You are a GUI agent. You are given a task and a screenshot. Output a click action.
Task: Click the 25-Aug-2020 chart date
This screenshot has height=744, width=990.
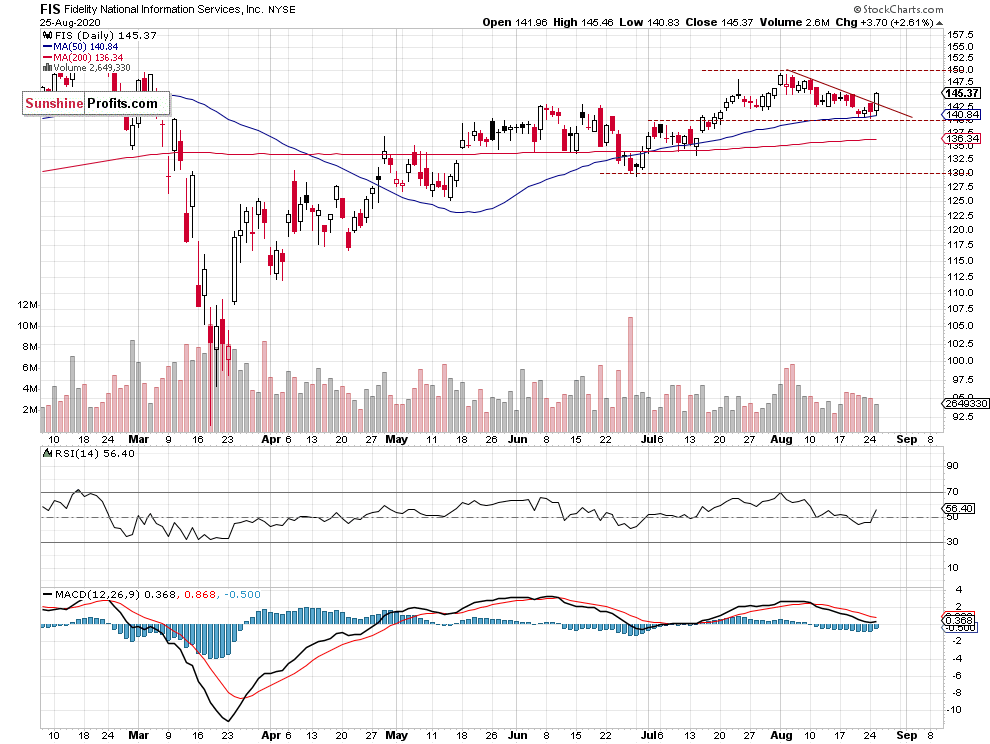pyautogui.click(x=69, y=22)
